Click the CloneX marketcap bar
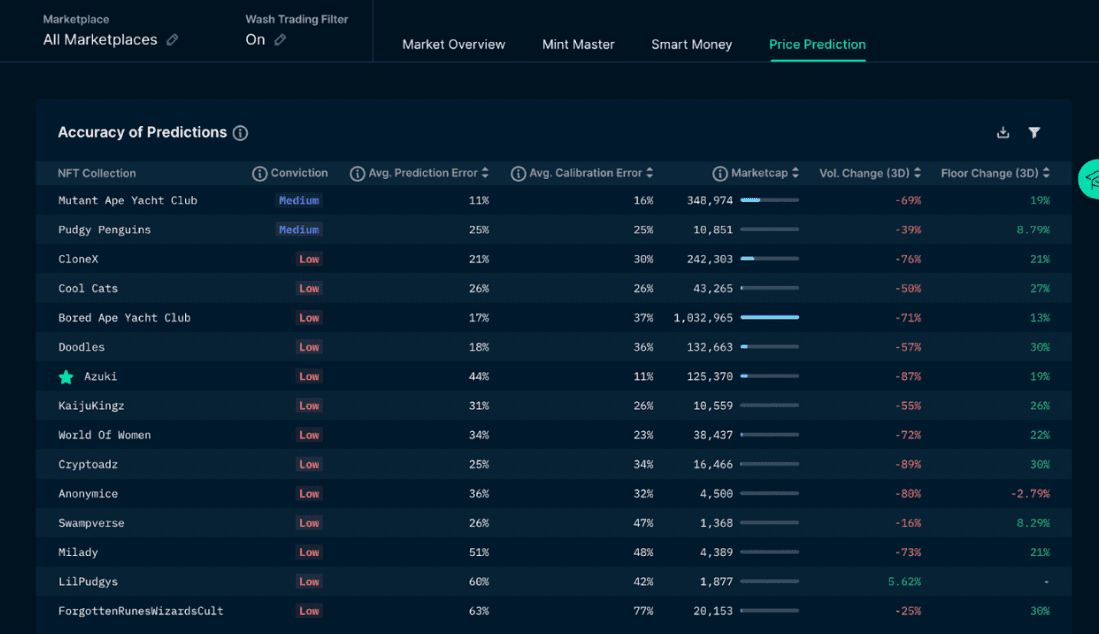 pos(770,259)
